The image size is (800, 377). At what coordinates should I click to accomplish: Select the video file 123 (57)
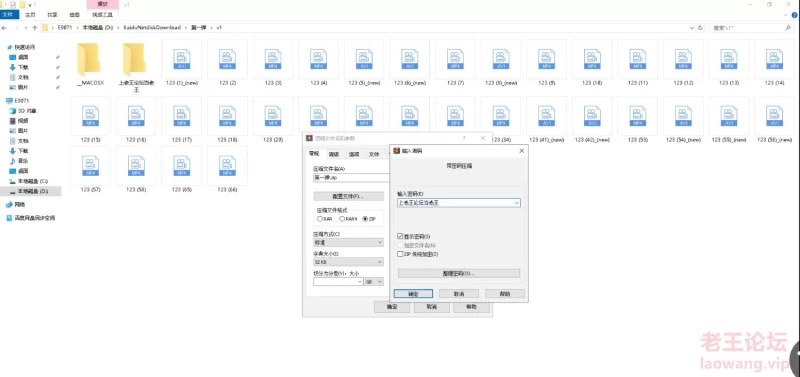click(x=90, y=169)
